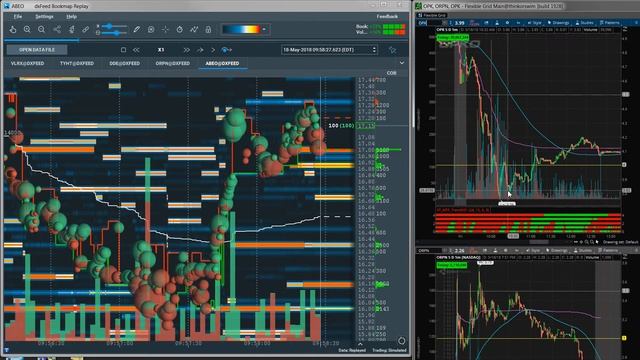Switch to the DDE@DXFEED tab
The height and width of the screenshot is (360, 640).
[124, 64]
